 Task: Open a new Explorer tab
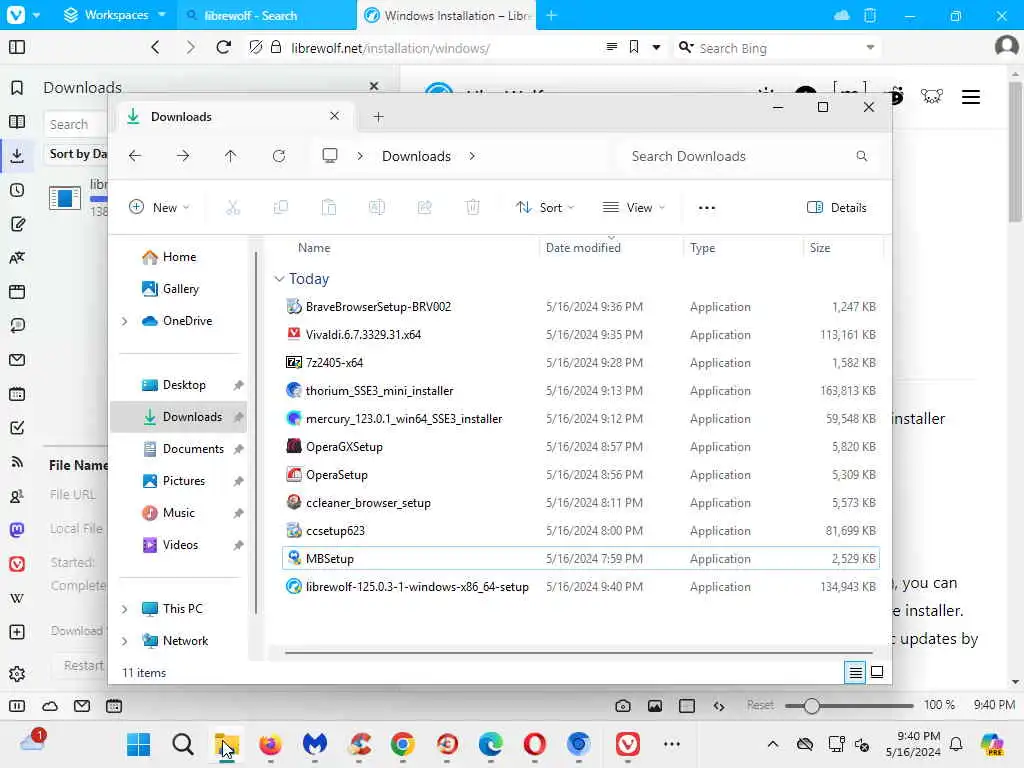[x=378, y=117]
